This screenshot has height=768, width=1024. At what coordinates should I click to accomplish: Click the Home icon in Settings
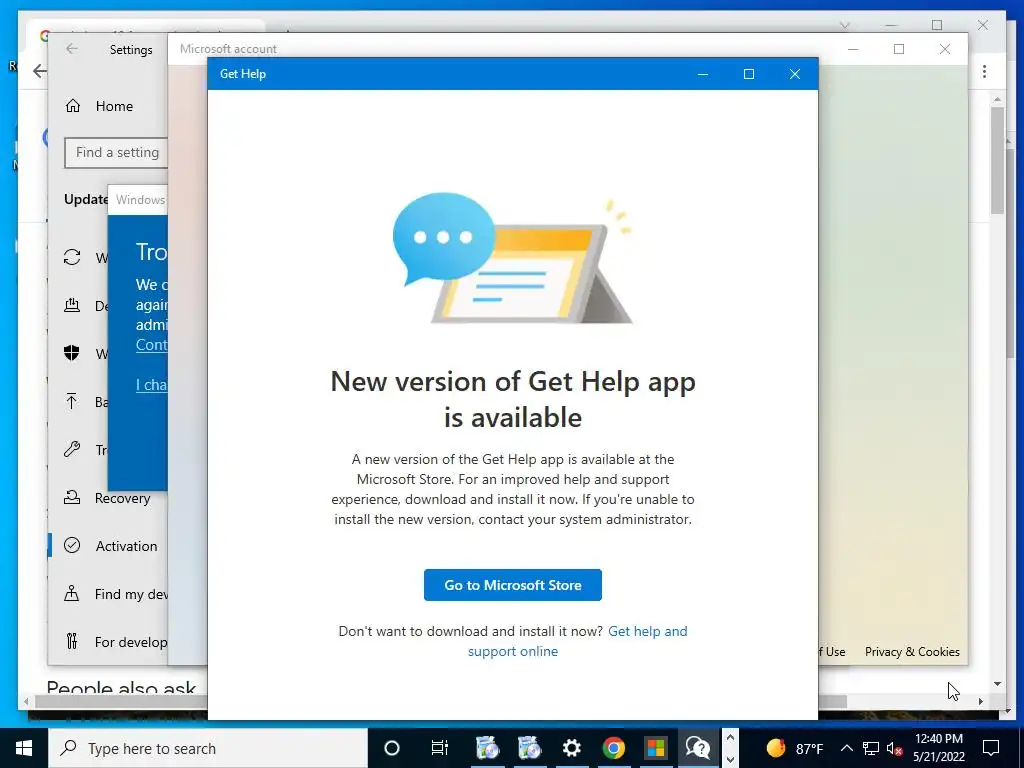point(72,106)
